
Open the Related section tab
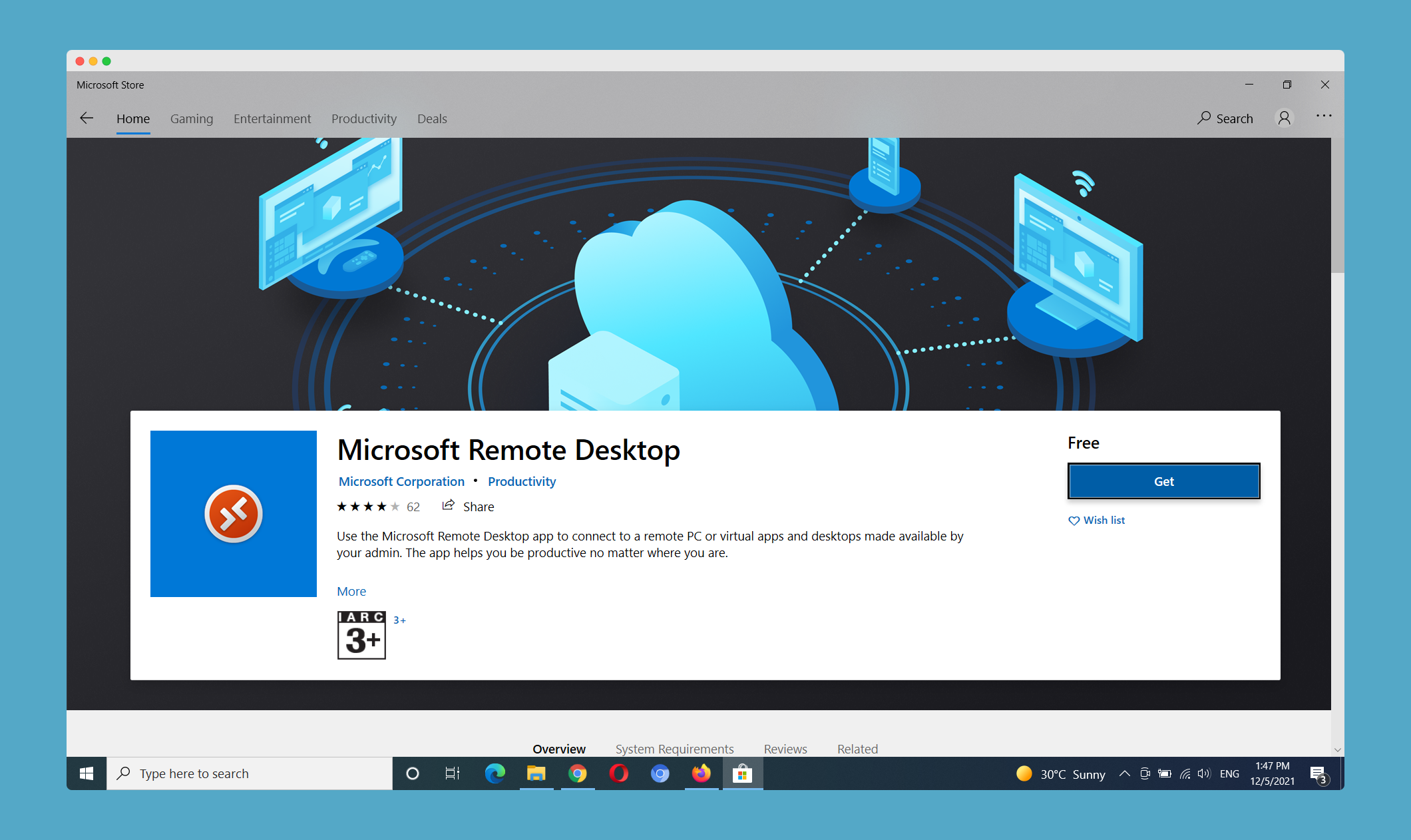coord(857,749)
